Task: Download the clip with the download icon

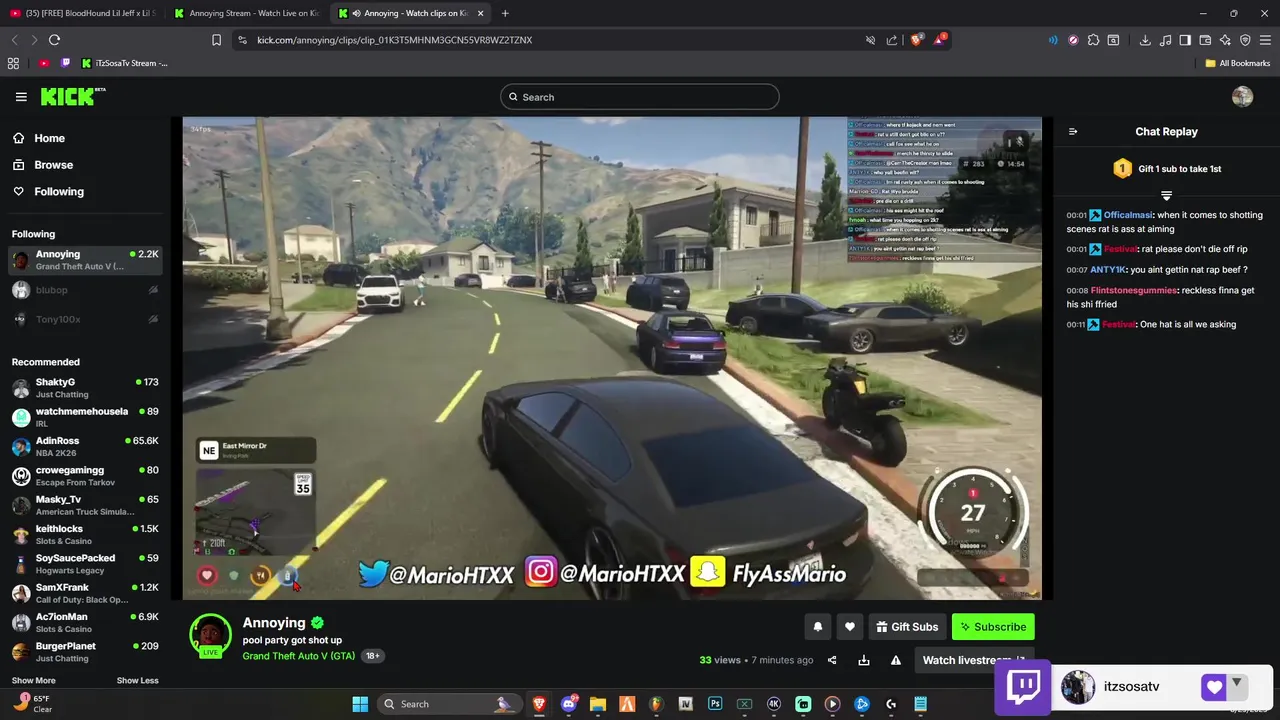Action: point(863,660)
